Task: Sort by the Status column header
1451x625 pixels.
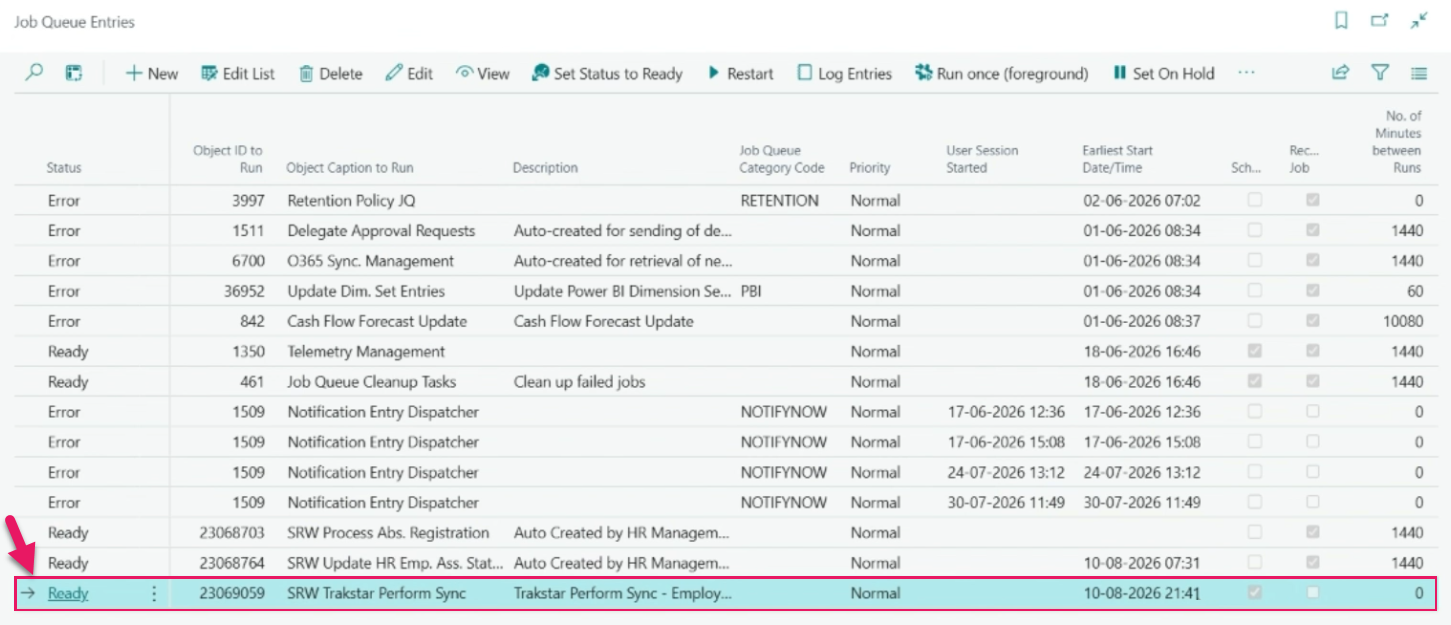Action: point(64,168)
